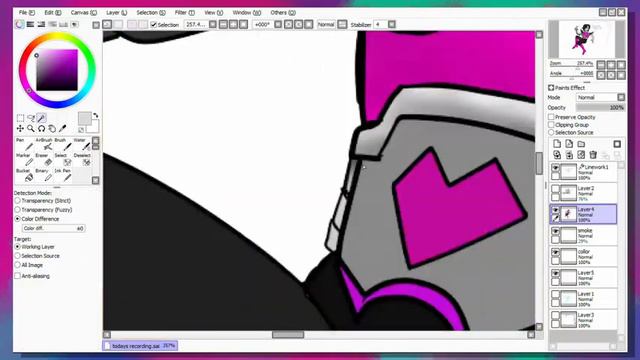Open the zoom percentage dropdown in toolbar
The image size is (640, 360).
(x=213, y=24)
